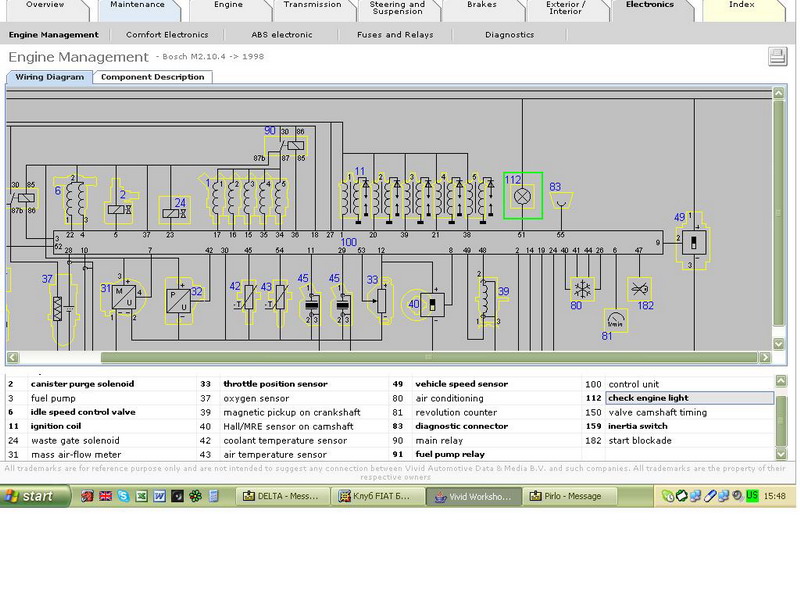800x600 pixels.
Task: Open 'Pirlo - Message' from the taskbar
Action: (570, 496)
